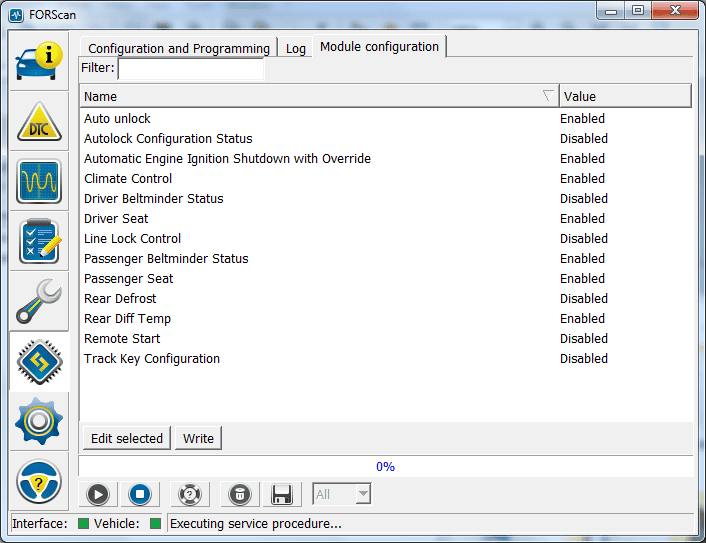Select Automatic Engine Ignition Shutdown with Override

pyautogui.click(x=386, y=158)
